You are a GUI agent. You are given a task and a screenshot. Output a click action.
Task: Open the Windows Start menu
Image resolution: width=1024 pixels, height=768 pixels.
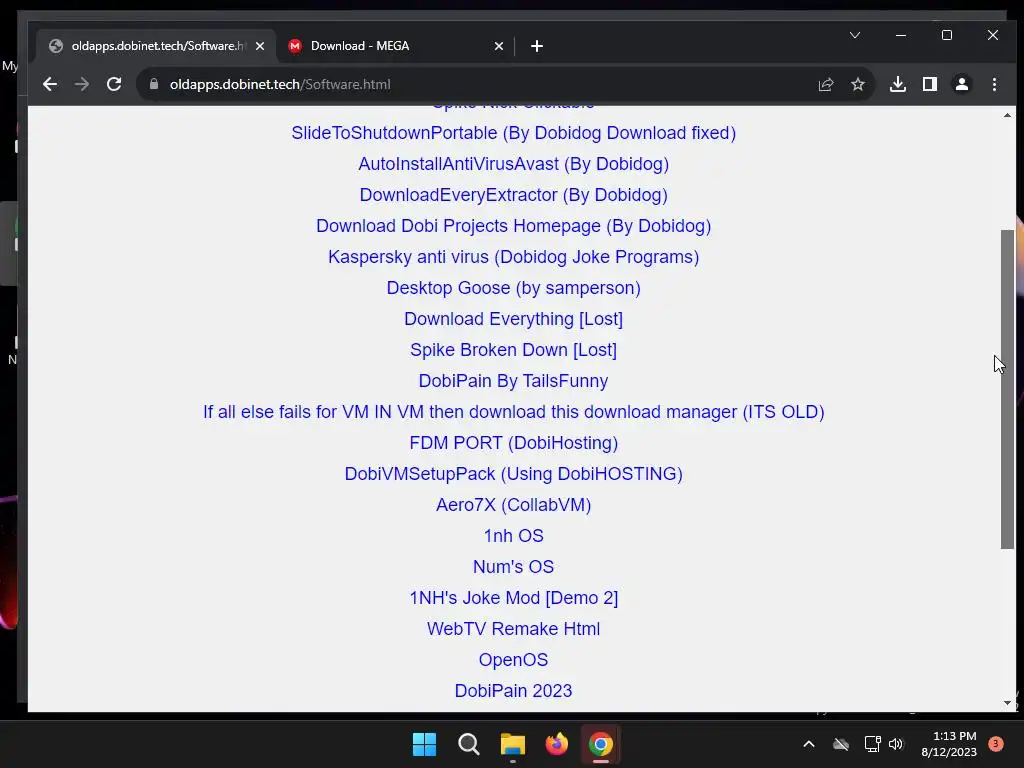[x=424, y=744]
